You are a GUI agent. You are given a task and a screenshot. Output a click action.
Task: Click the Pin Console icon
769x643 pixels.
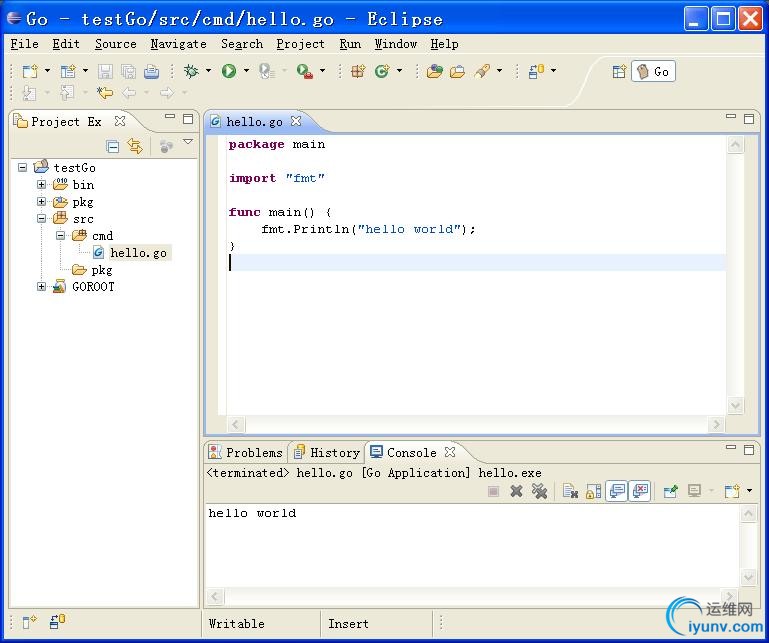tap(670, 491)
